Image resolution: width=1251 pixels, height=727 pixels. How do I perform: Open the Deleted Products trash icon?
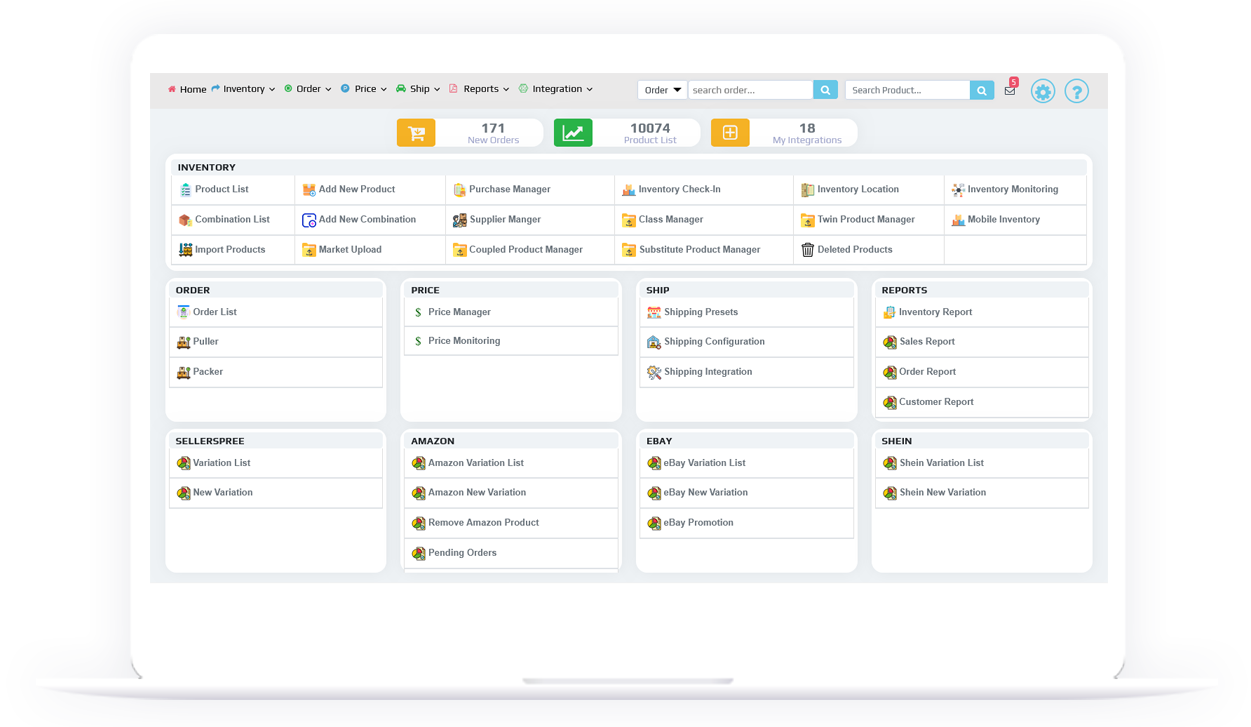click(808, 250)
